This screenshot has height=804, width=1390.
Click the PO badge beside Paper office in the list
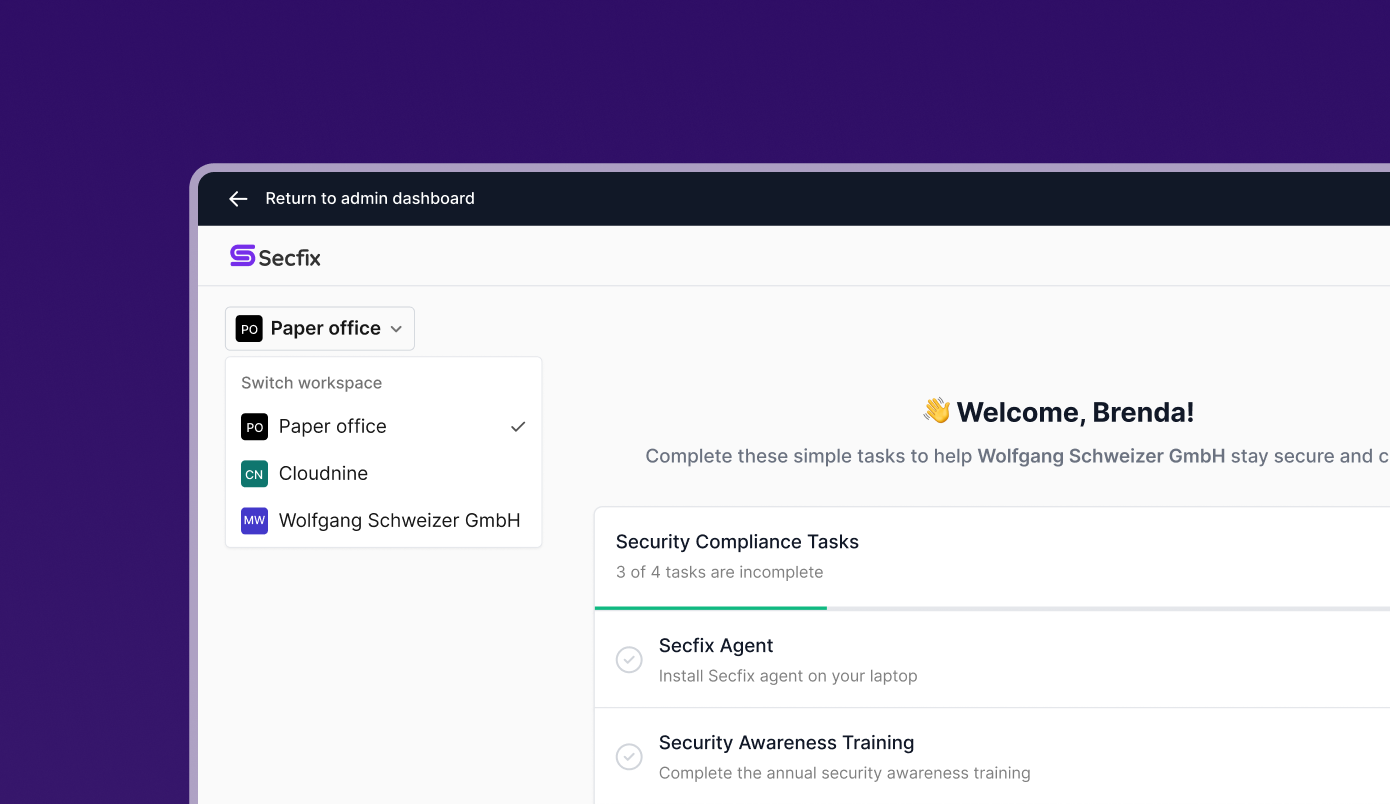click(x=254, y=427)
